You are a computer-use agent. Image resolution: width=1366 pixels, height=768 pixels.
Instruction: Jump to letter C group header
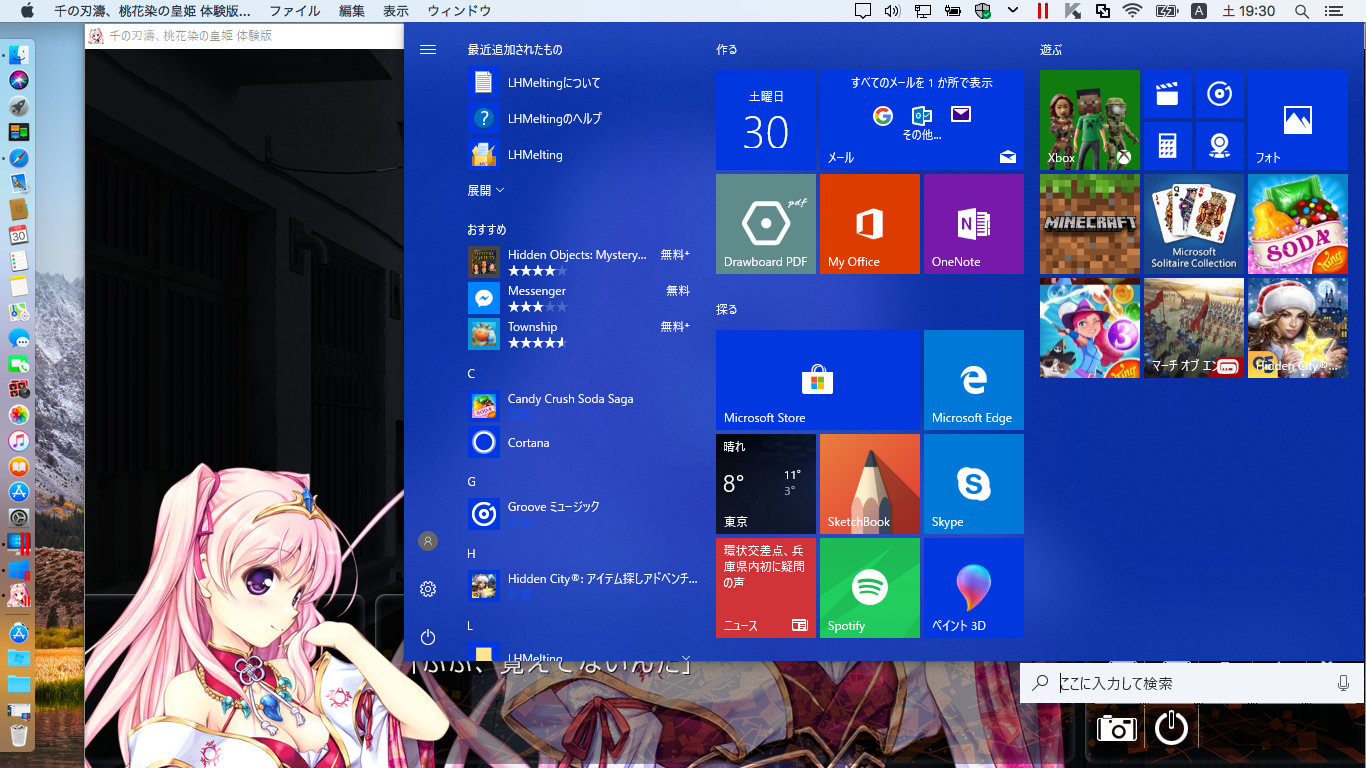click(471, 374)
